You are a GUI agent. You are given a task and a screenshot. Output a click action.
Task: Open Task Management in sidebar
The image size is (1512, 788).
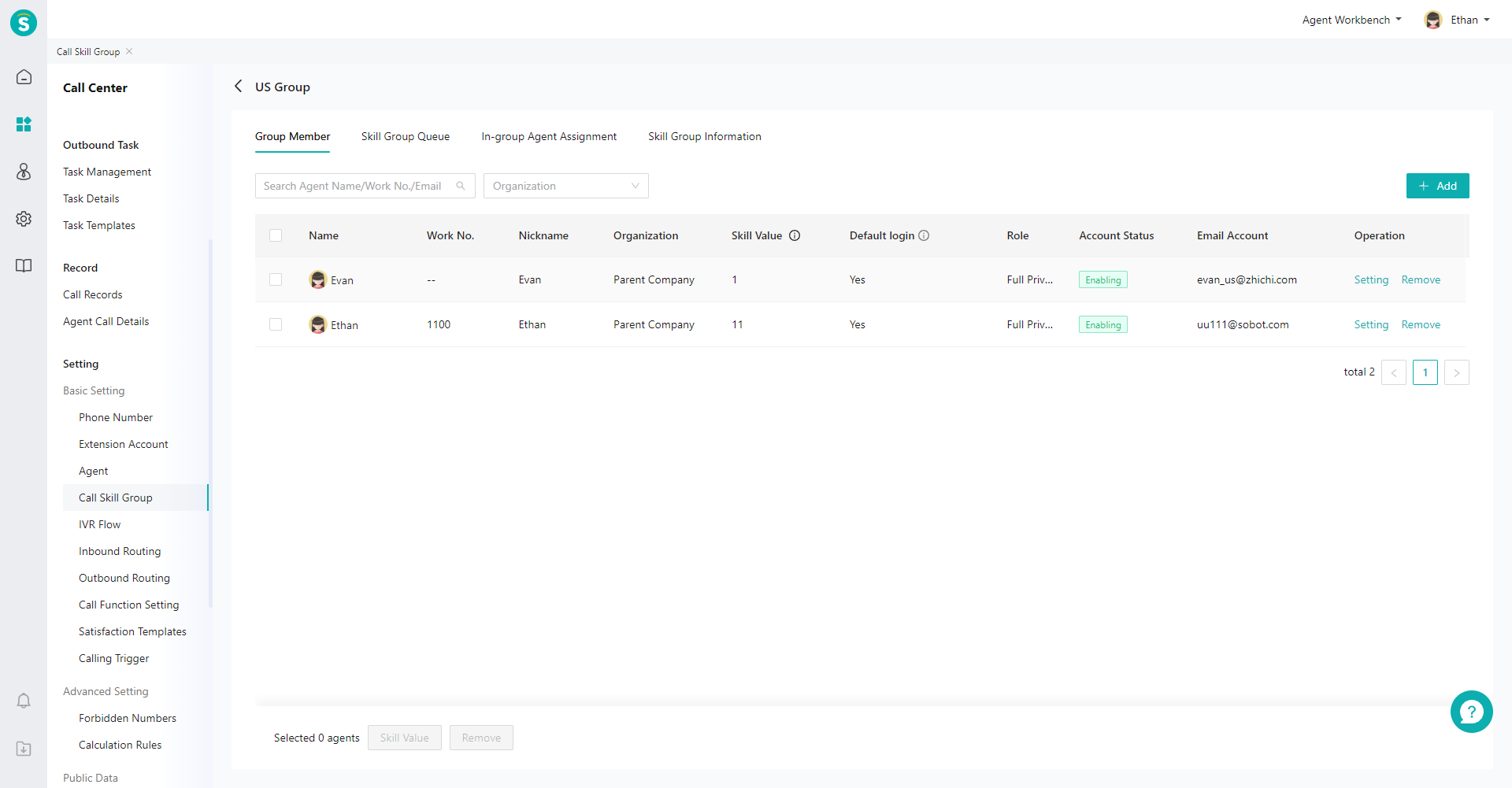point(107,172)
